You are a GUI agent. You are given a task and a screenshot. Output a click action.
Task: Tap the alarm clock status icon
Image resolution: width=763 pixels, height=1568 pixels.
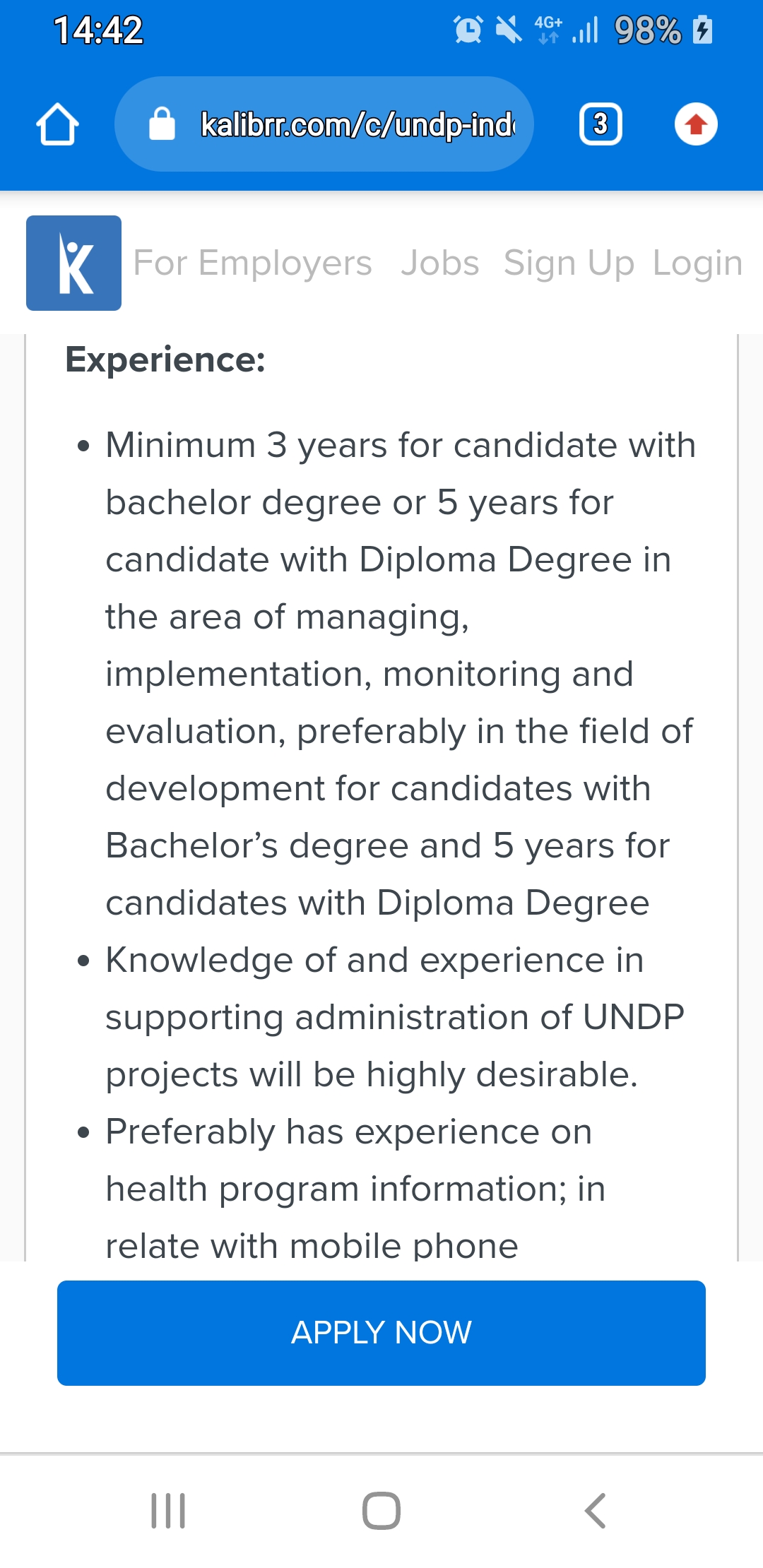click(468, 30)
